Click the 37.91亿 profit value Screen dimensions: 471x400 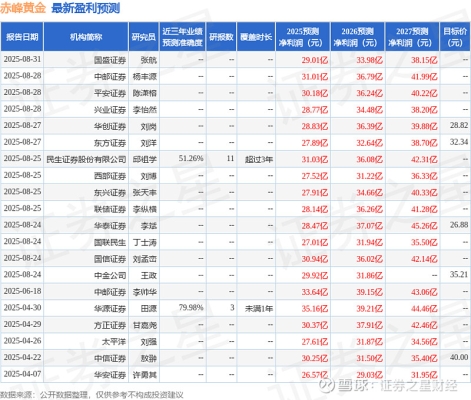(x=369, y=325)
